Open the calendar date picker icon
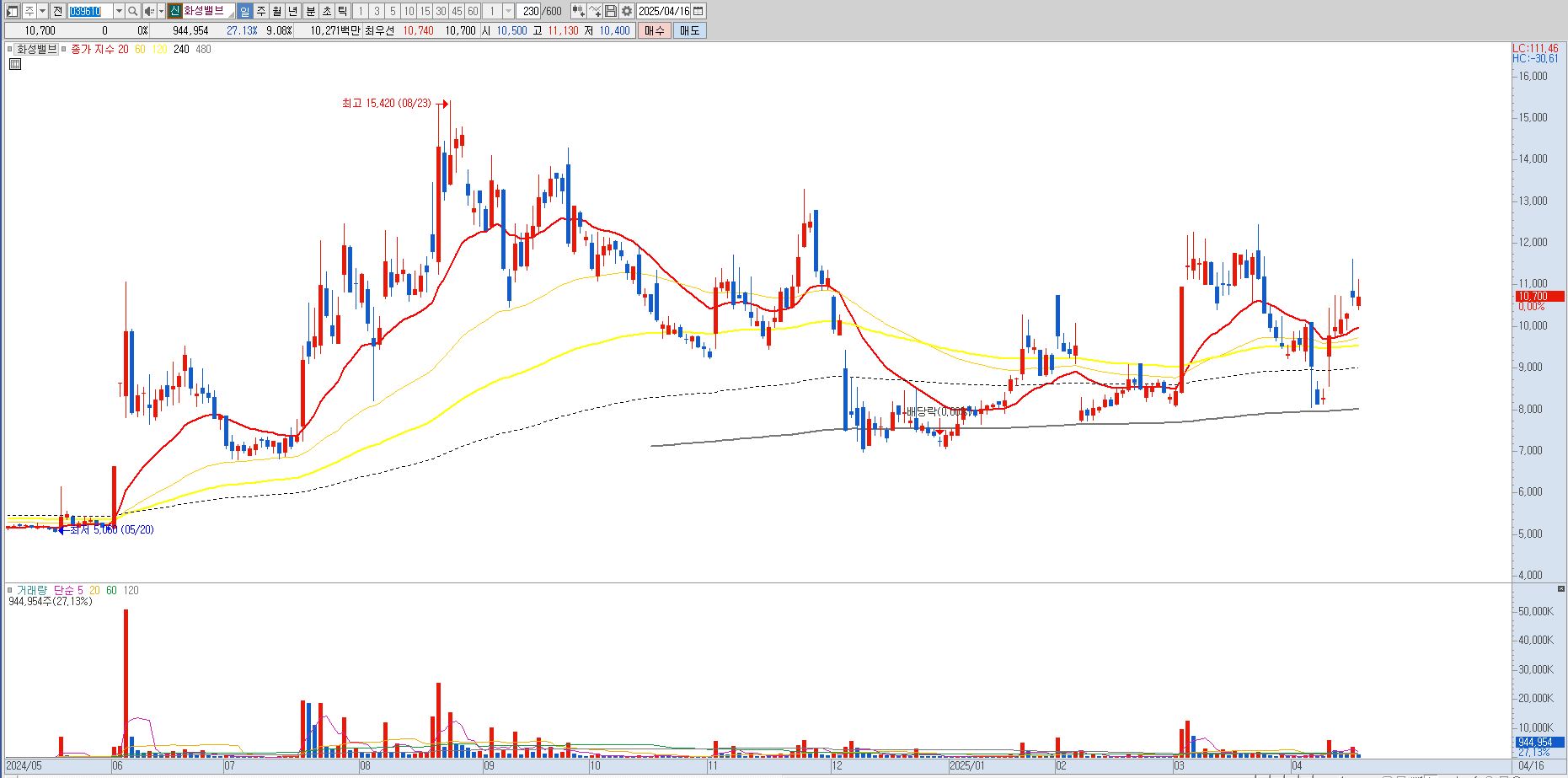This screenshot has height=778, width=1568. tap(698, 11)
